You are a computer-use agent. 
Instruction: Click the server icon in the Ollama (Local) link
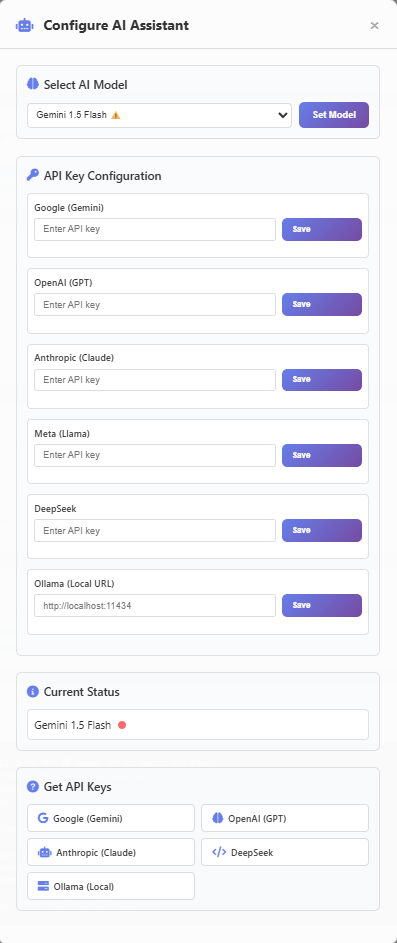[x=43, y=886]
